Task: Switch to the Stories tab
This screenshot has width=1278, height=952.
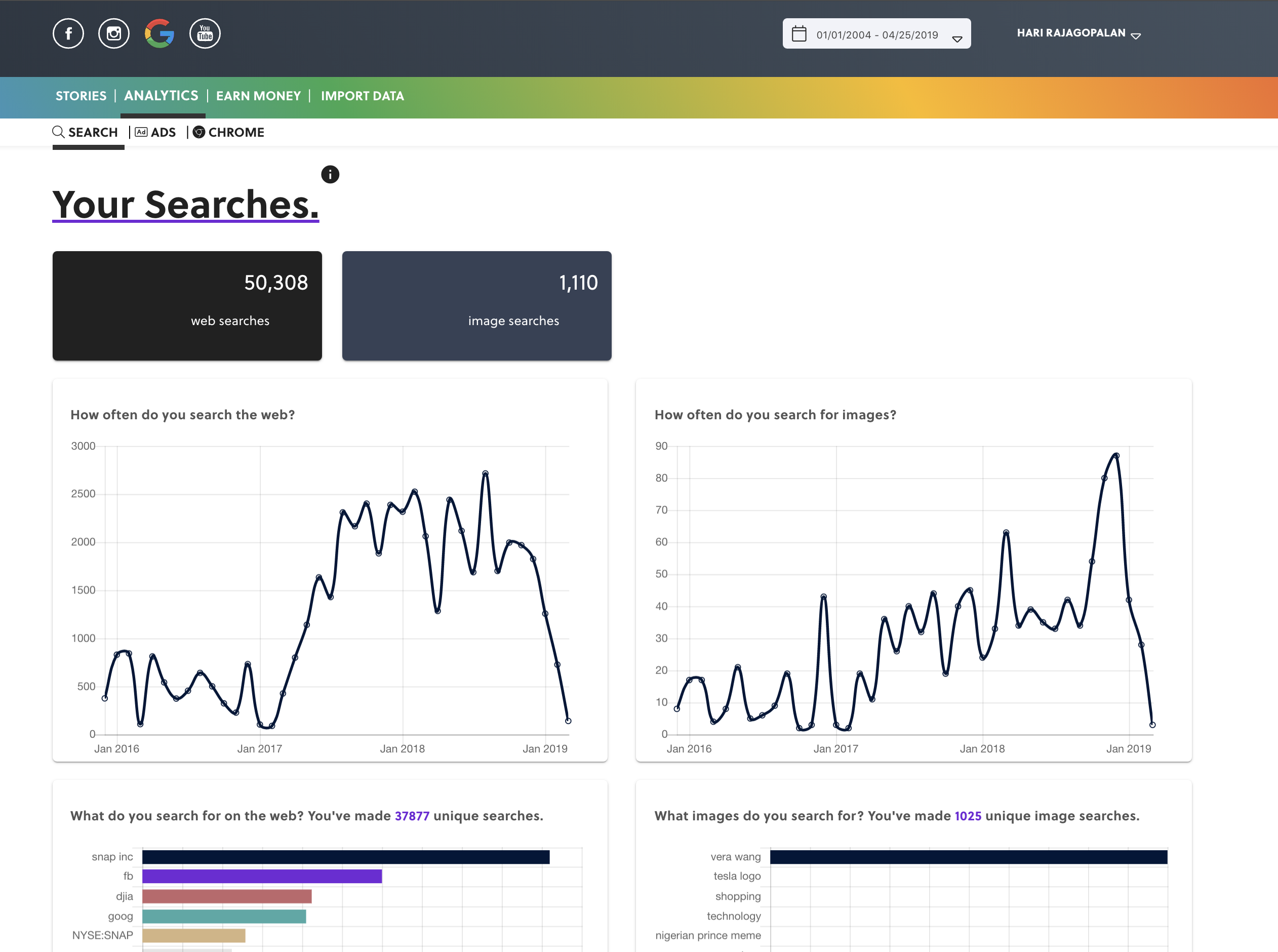Action: point(81,96)
